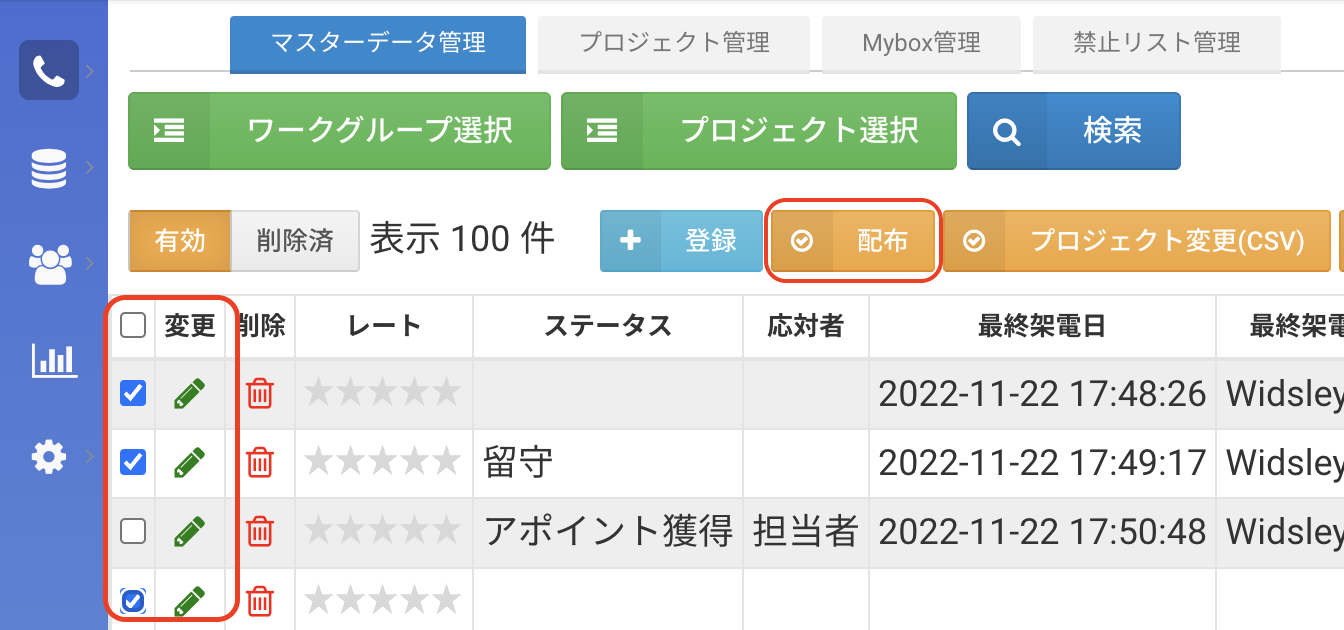Open the database icon in sidebar
Screen dimensions: 1344x630
click(49, 168)
